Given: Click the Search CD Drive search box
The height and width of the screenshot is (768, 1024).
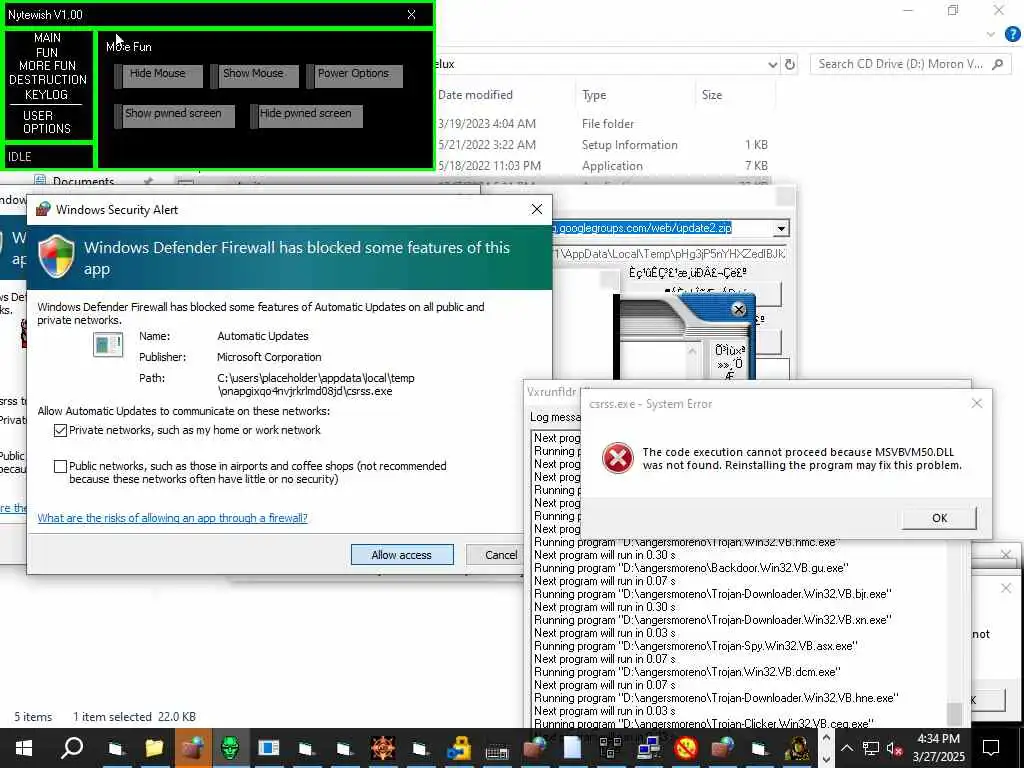Looking at the screenshot, I should coord(910,64).
